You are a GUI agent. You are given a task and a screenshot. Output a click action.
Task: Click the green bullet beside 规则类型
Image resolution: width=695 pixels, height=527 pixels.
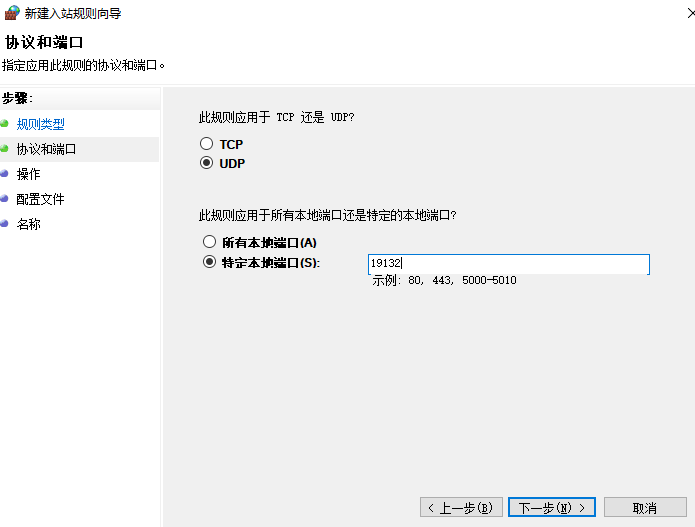(x=4, y=123)
